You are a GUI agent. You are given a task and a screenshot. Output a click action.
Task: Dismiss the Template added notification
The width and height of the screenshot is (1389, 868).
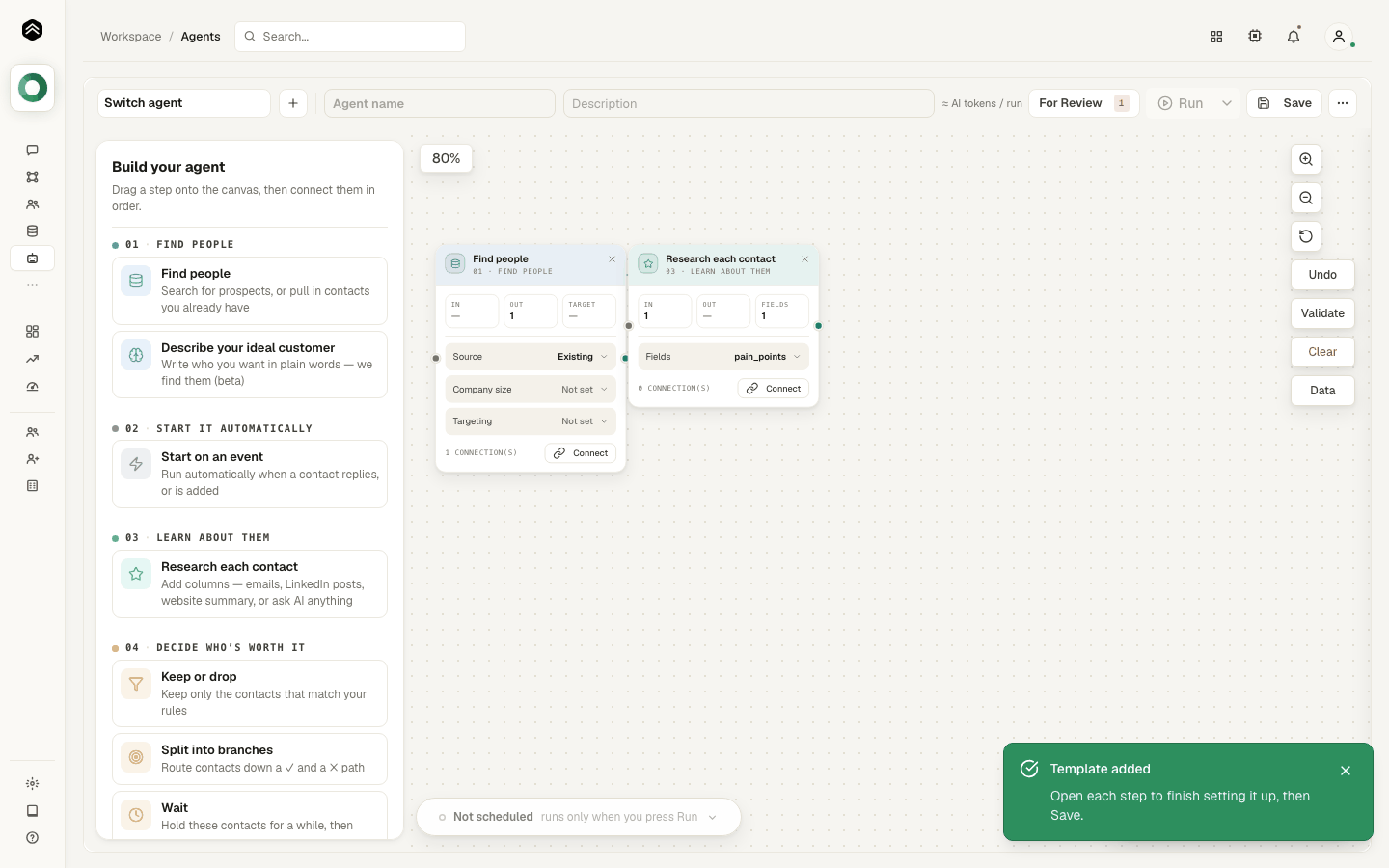click(1346, 771)
